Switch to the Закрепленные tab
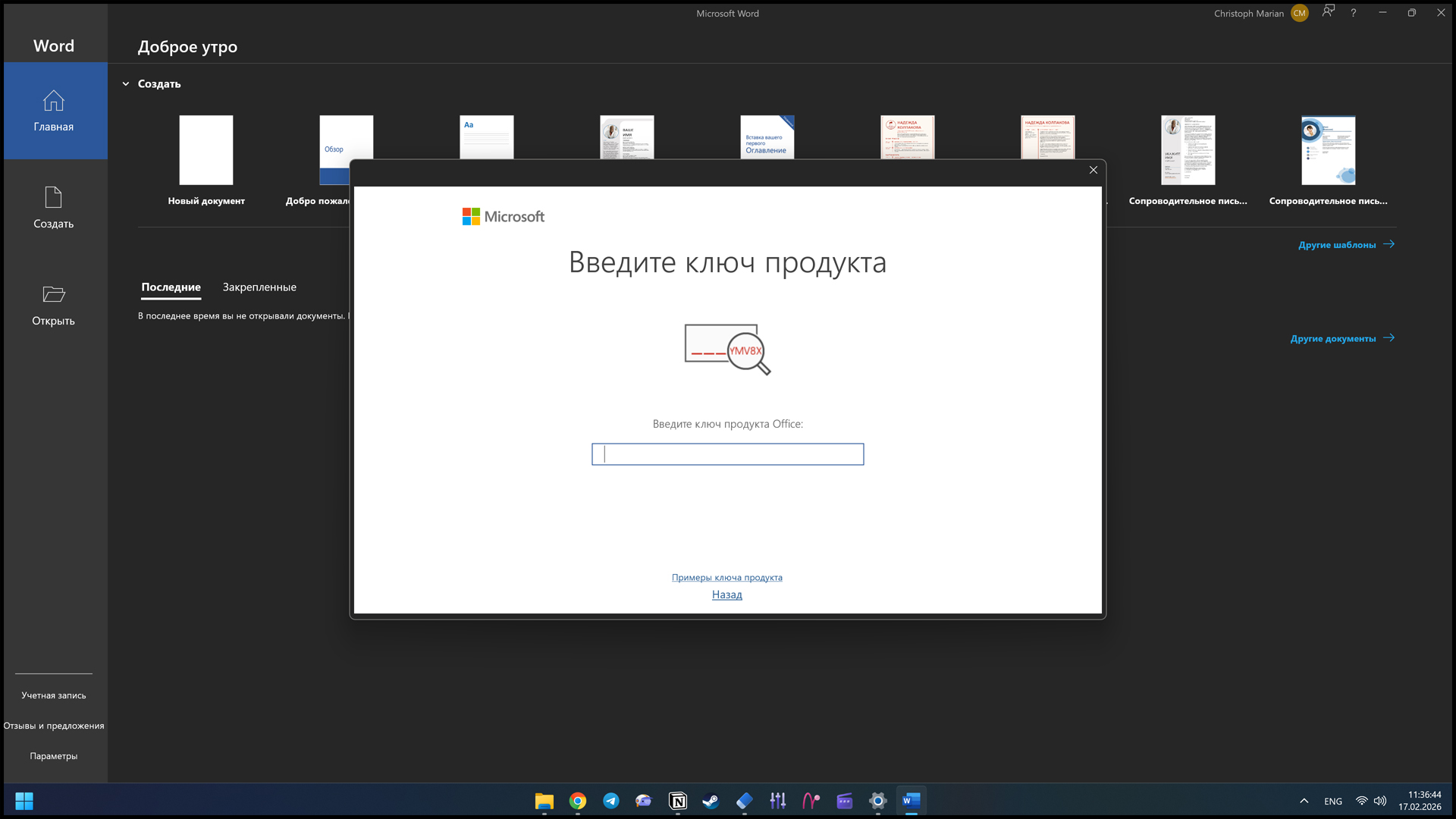 pos(259,287)
